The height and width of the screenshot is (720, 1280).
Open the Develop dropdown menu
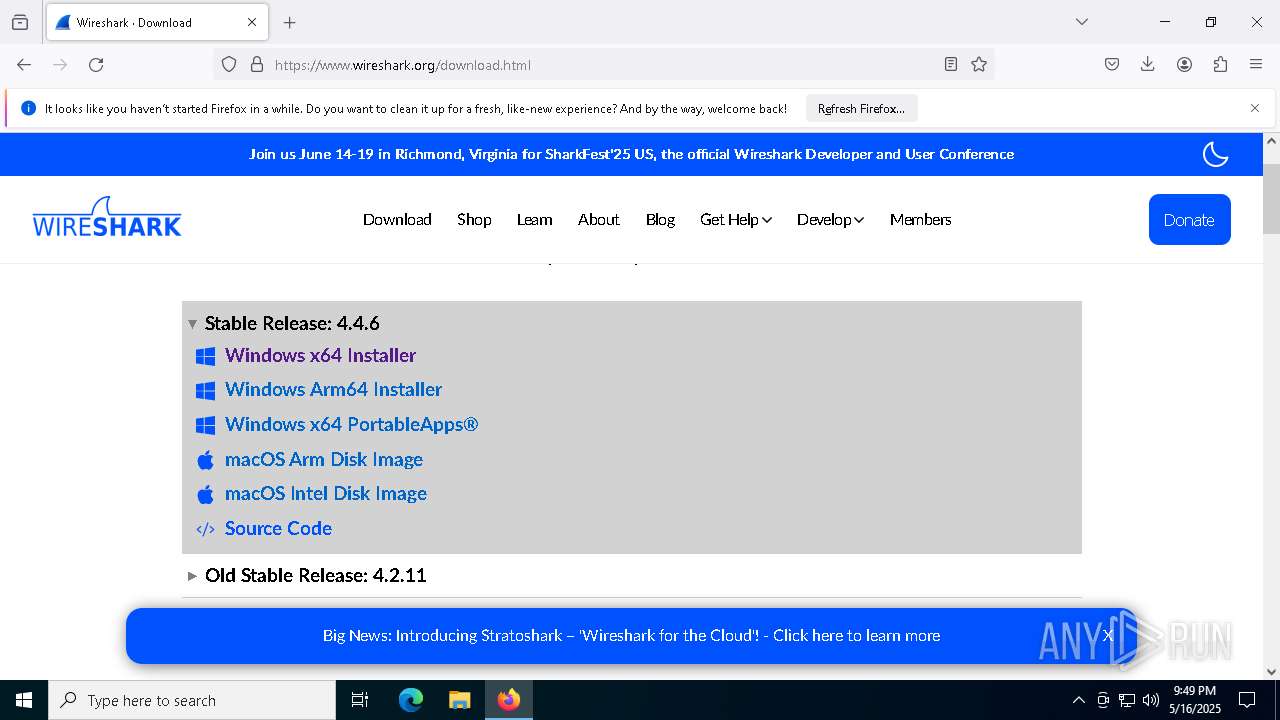(x=830, y=219)
